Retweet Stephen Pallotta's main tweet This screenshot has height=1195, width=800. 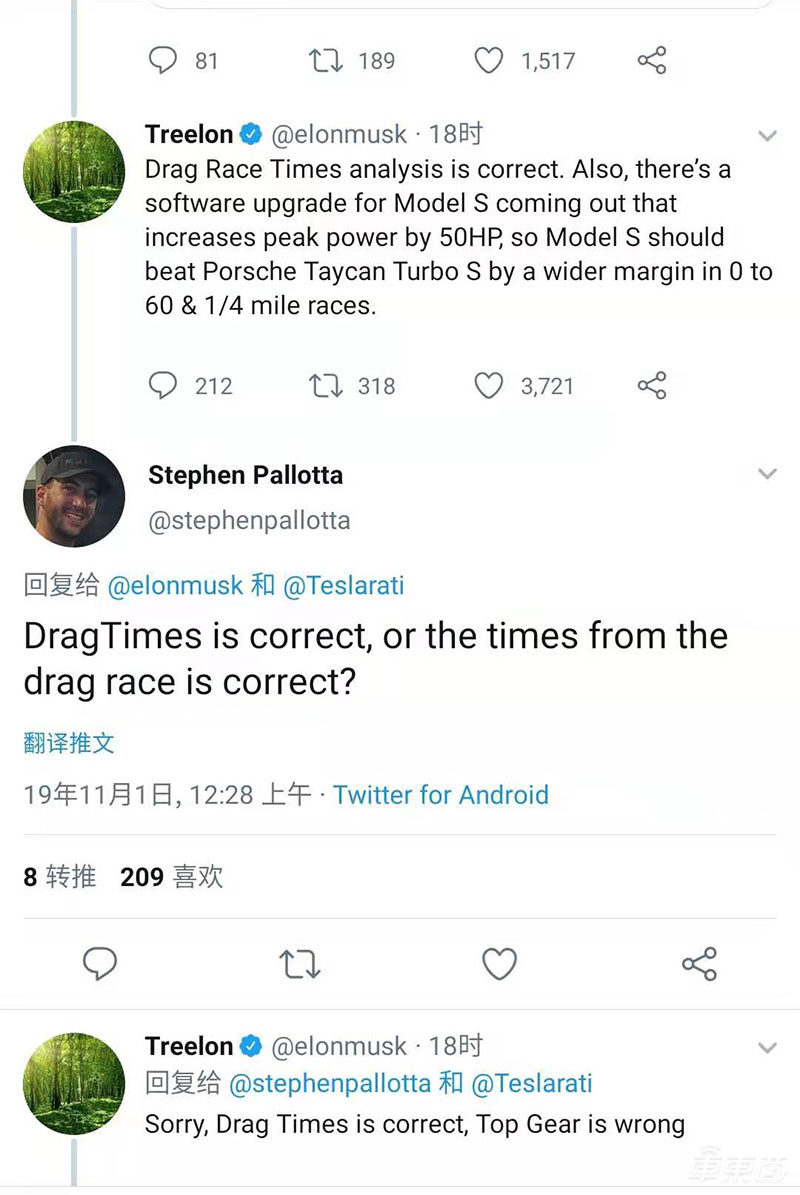coord(299,964)
